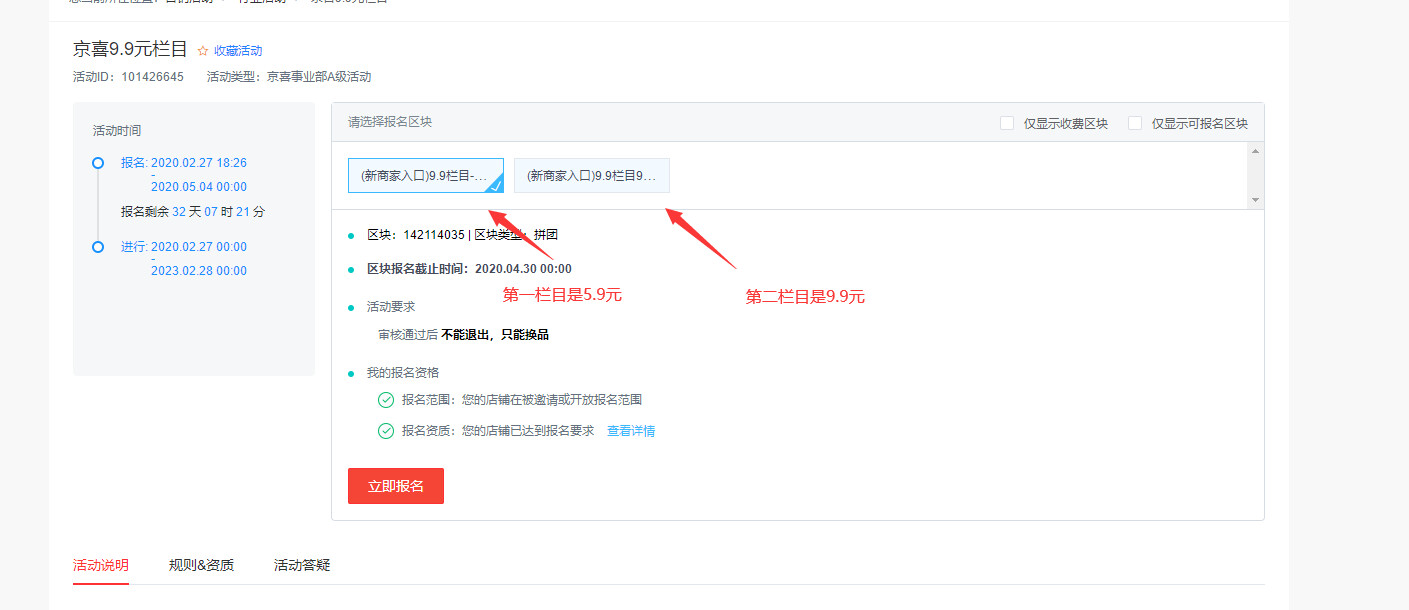Click the text 不能退出, 只能换品
Image resolution: width=1409 pixels, height=610 pixels.
point(495,335)
